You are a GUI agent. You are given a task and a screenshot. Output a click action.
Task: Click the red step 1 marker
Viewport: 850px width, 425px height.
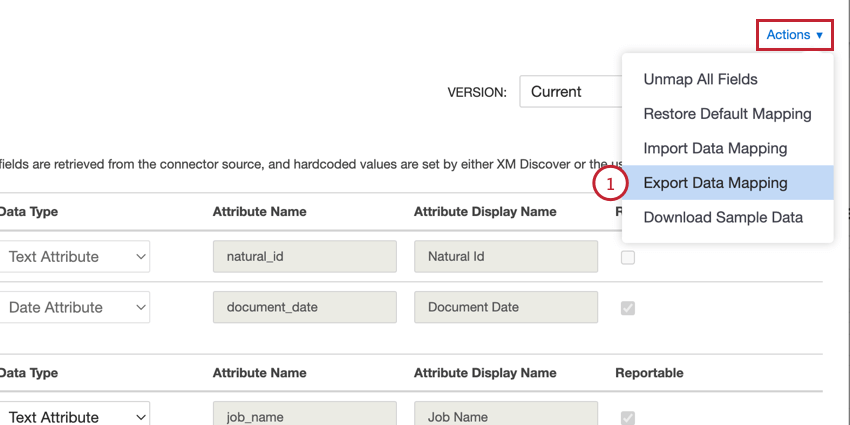[609, 183]
